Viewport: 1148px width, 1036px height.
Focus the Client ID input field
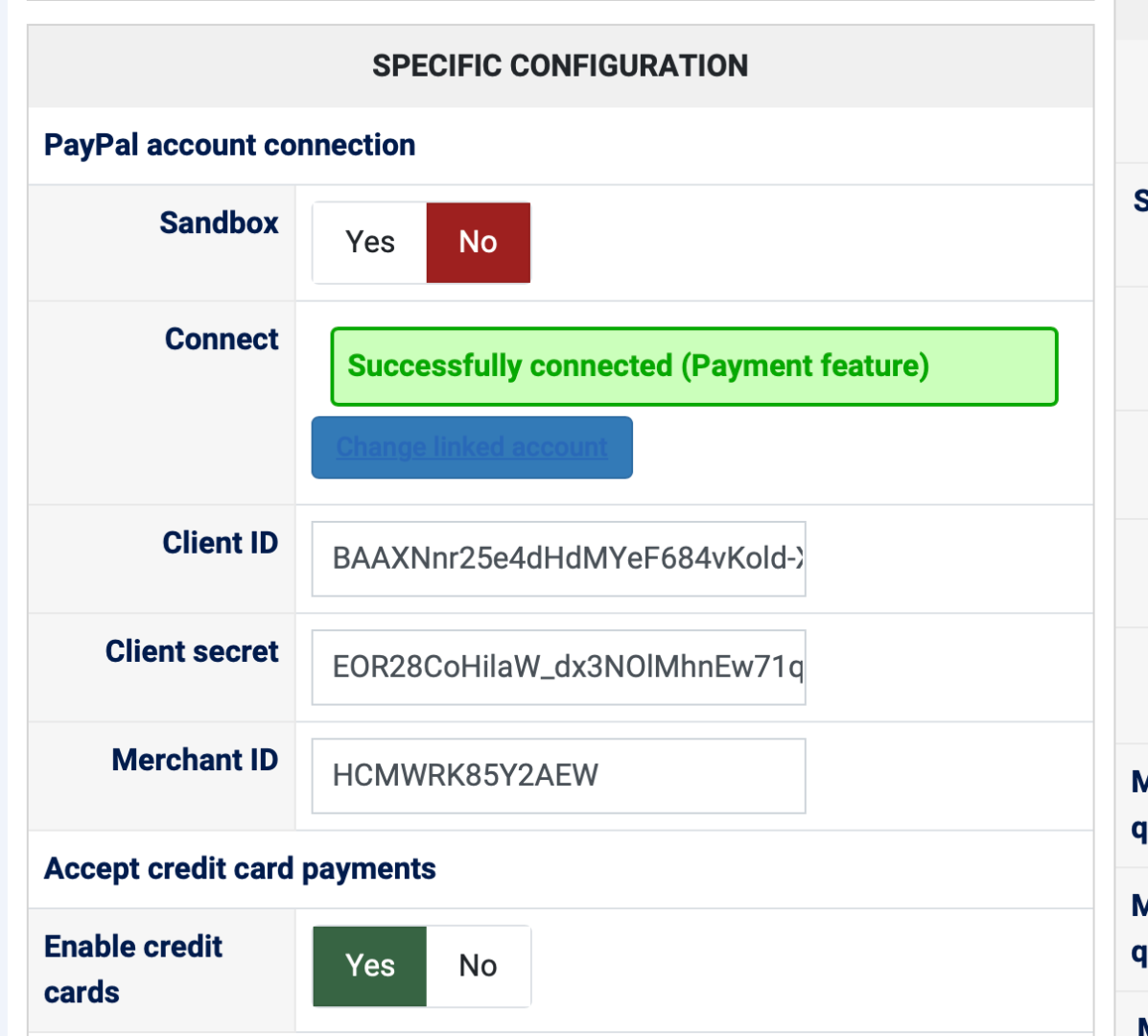click(x=558, y=558)
